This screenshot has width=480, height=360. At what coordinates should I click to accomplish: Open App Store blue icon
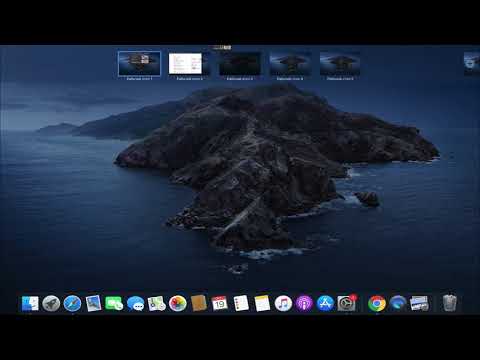pyautogui.click(x=325, y=303)
